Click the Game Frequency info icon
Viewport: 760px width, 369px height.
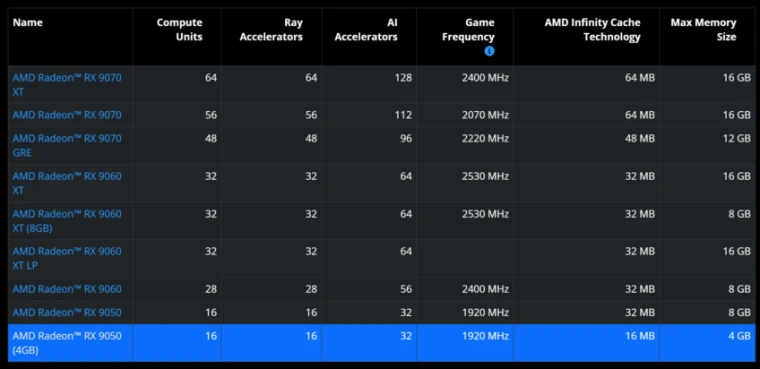(x=489, y=51)
